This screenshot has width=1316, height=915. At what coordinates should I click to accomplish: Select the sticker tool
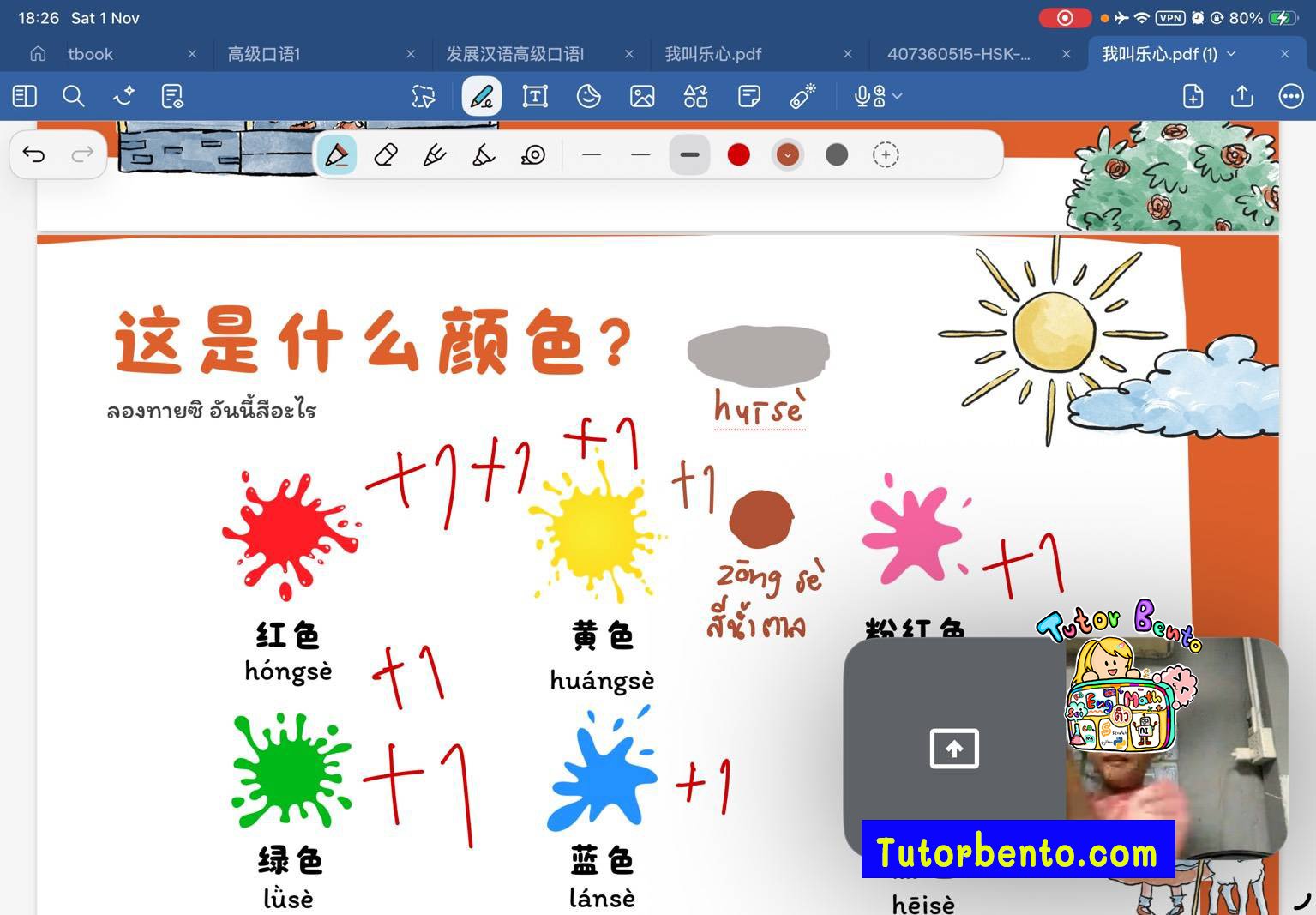click(x=588, y=96)
